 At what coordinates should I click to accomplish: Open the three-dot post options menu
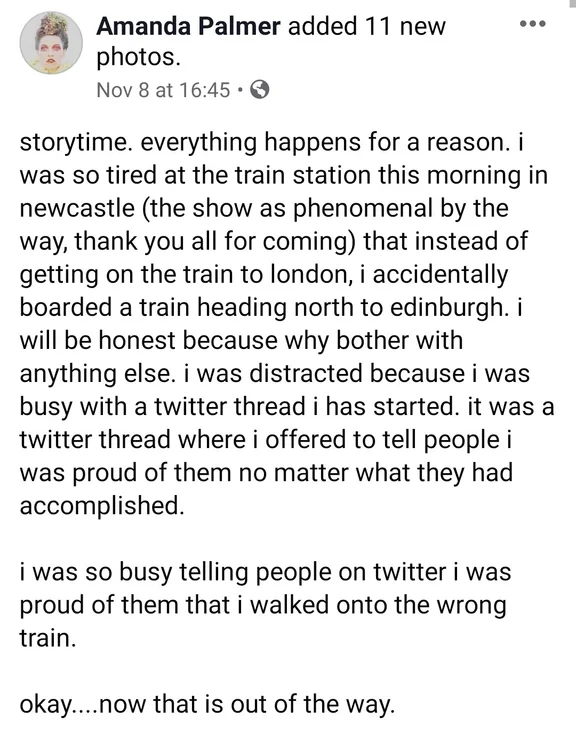533,23
